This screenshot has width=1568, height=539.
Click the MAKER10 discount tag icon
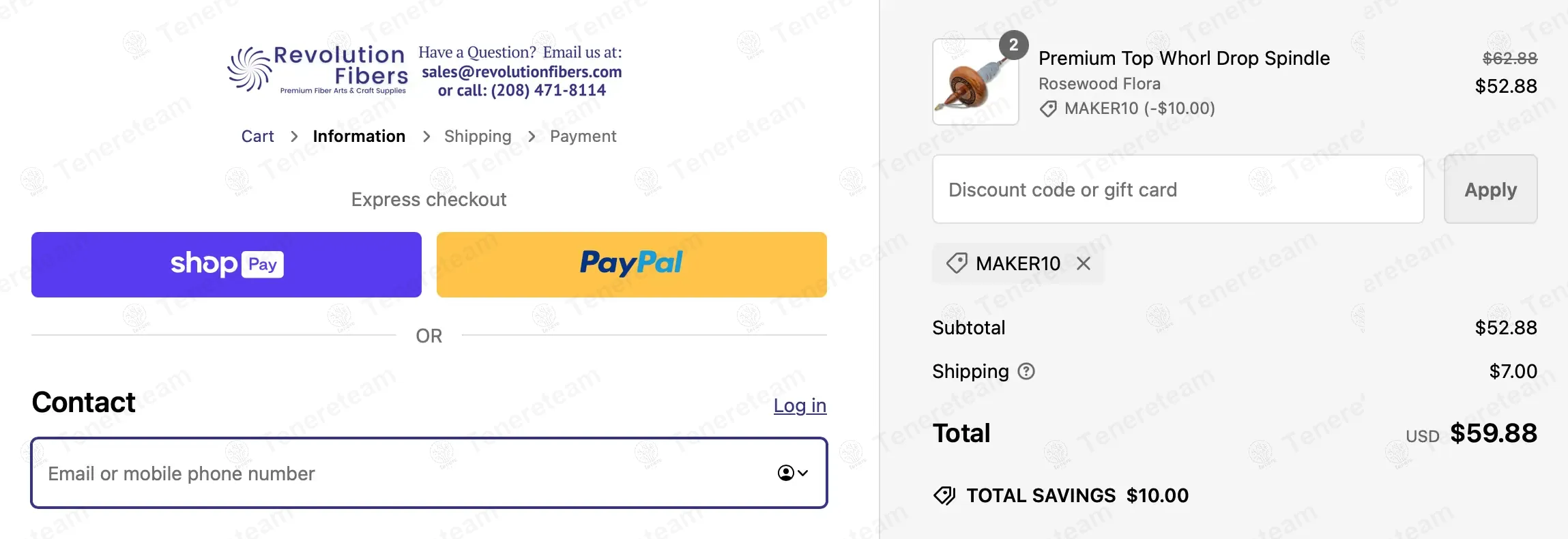[957, 263]
